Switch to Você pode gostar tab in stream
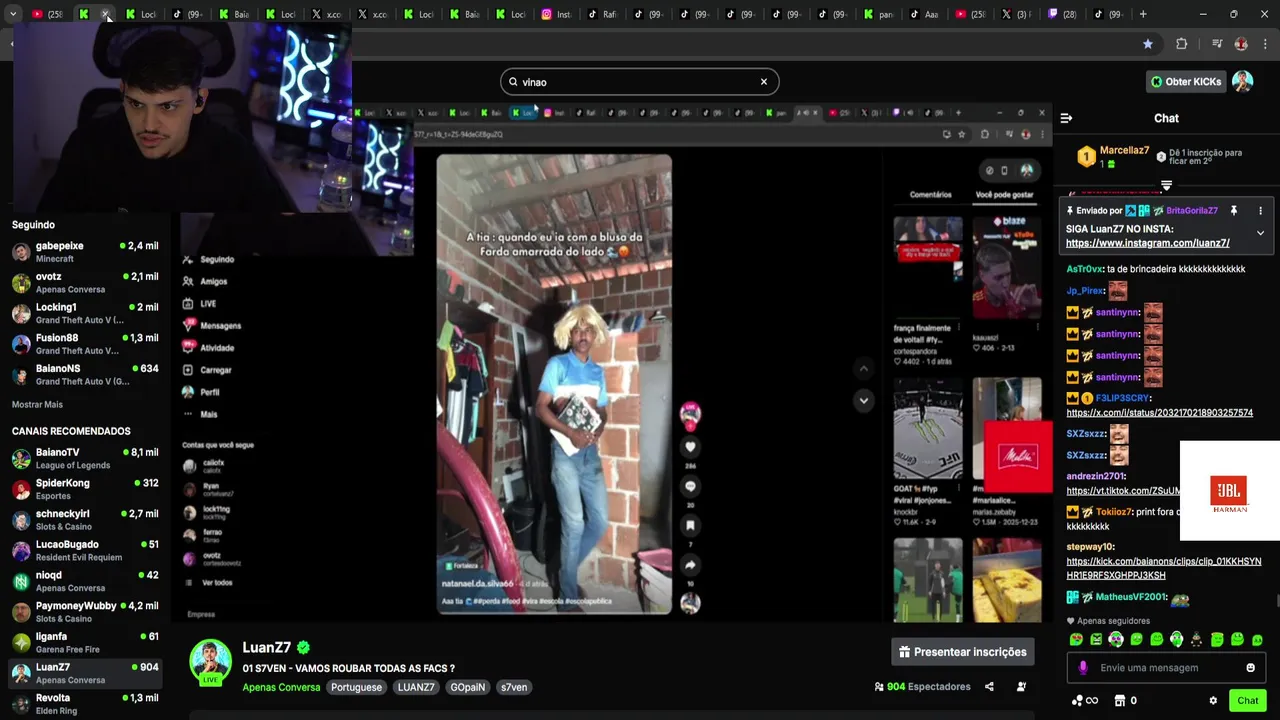The width and height of the screenshot is (1280, 720). 1004,195
